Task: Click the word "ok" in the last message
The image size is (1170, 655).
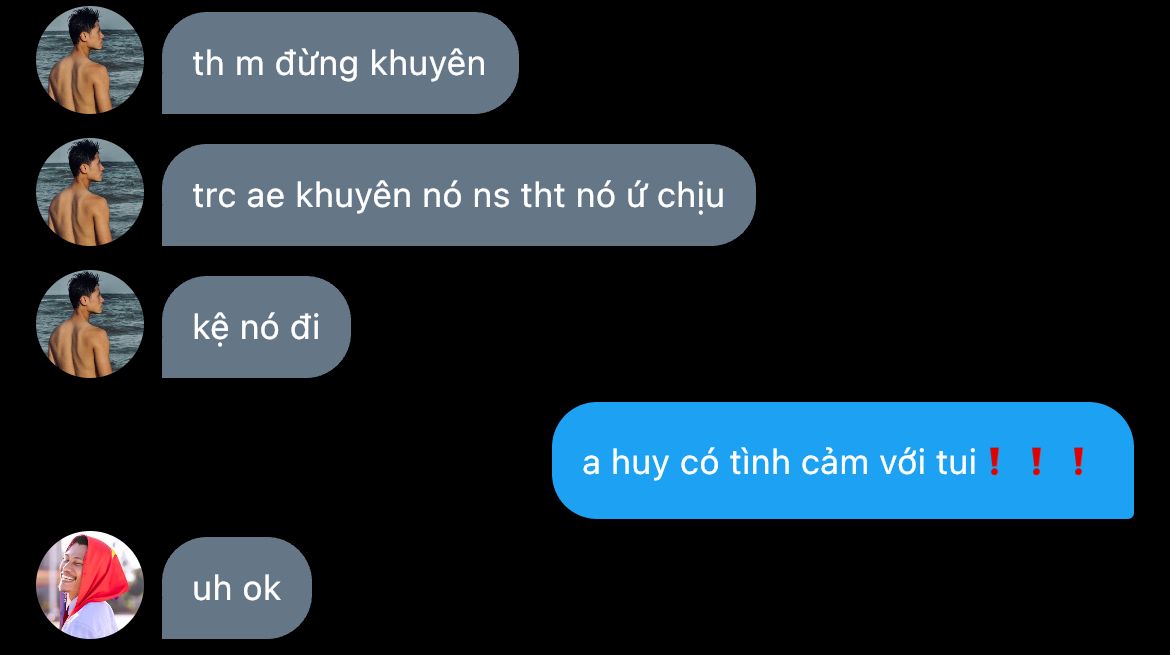Action: coord(262,589)
